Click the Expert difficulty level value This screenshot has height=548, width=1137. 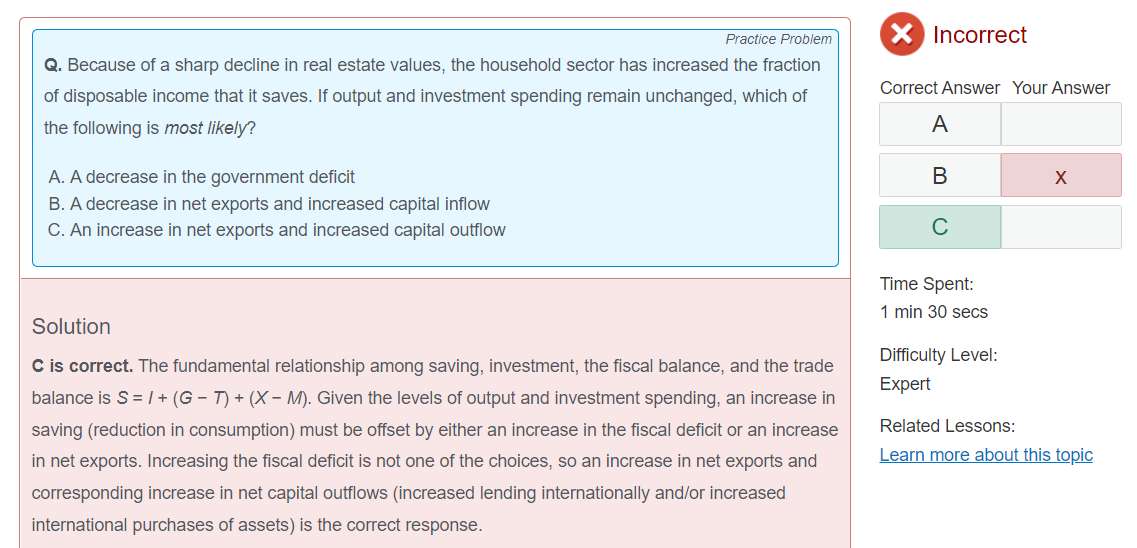click(x=905, y=384)
